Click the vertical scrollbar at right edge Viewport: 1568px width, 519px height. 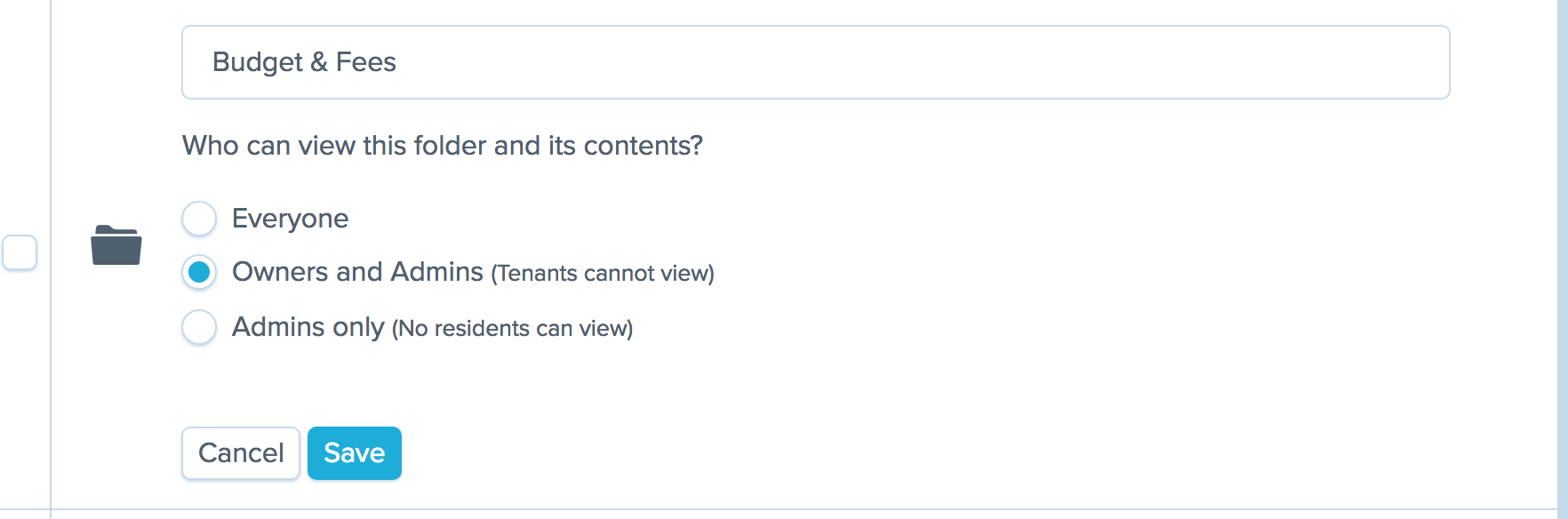click(x=1562, y=258)
